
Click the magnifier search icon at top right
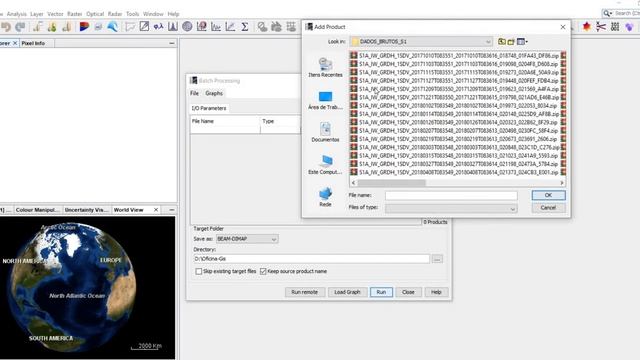coord(607,13)
